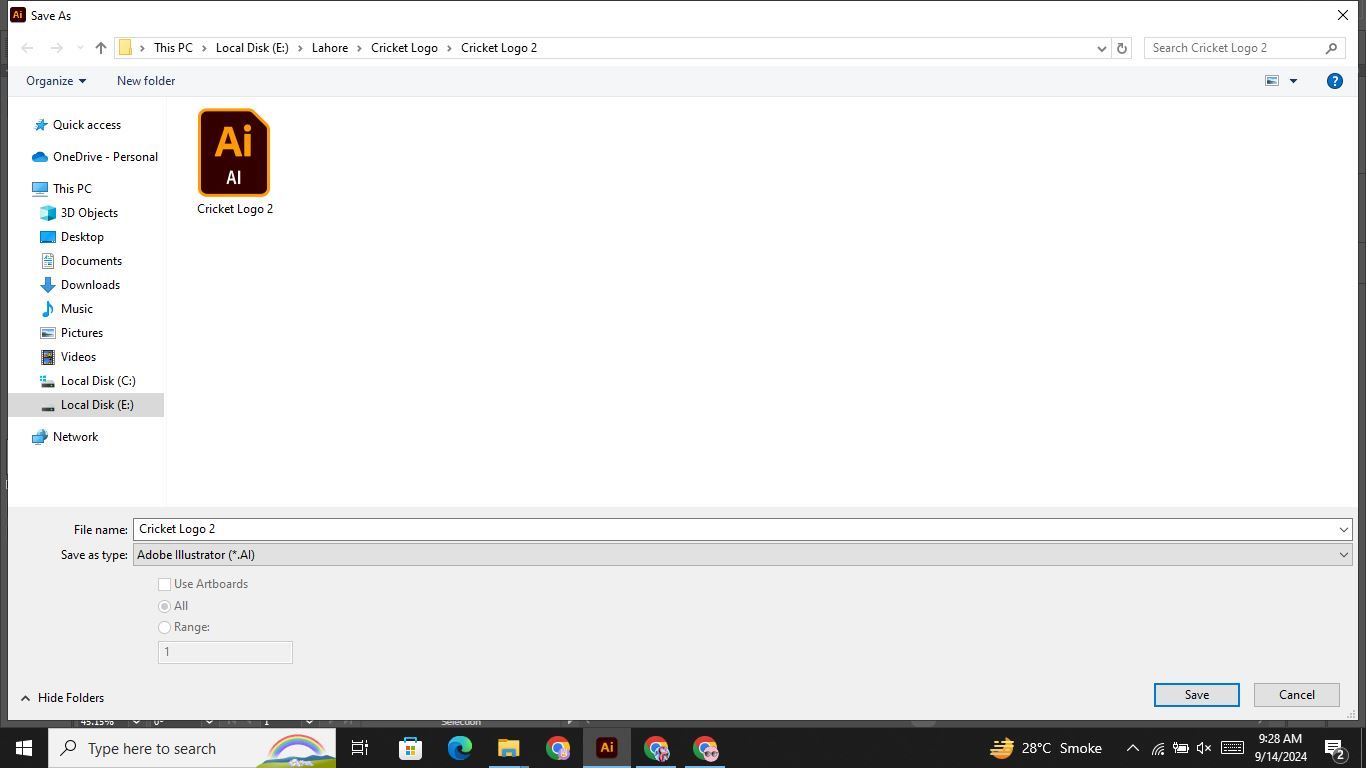The width and height of the screenshot is (1366, 768).
Task: Click the muted volume icon
Action: coord(1204,748)
